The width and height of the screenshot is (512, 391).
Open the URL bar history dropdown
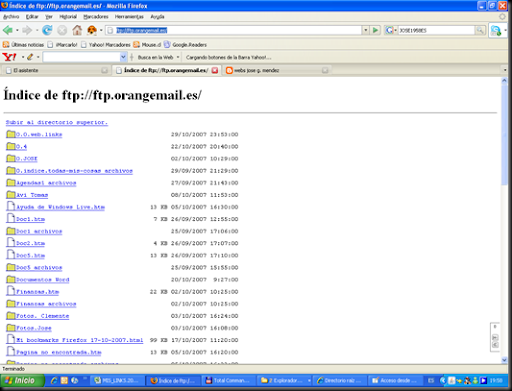366,30
